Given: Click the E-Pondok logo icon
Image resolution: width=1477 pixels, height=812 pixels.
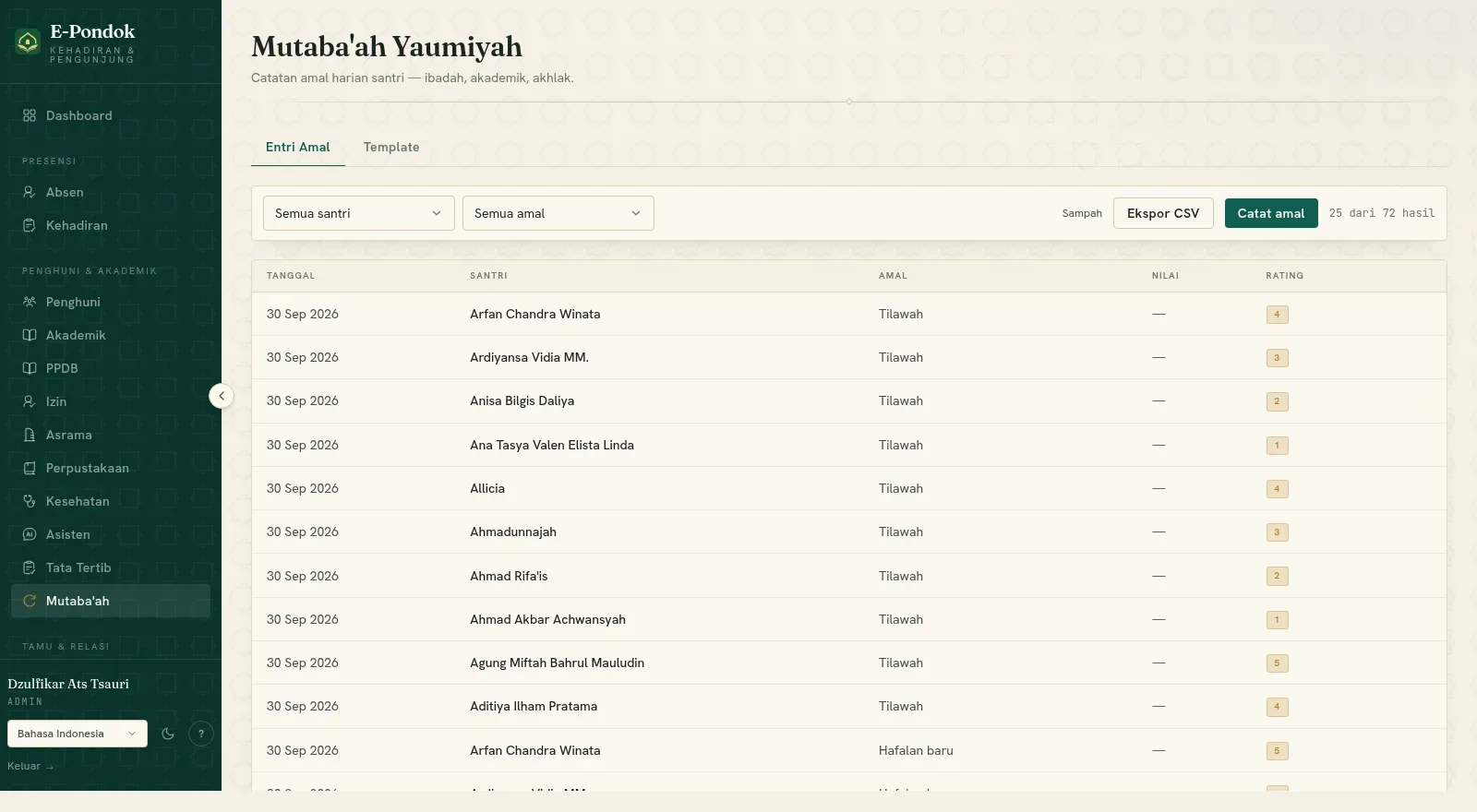Looking at the screenshot, I should click(28, 42).
